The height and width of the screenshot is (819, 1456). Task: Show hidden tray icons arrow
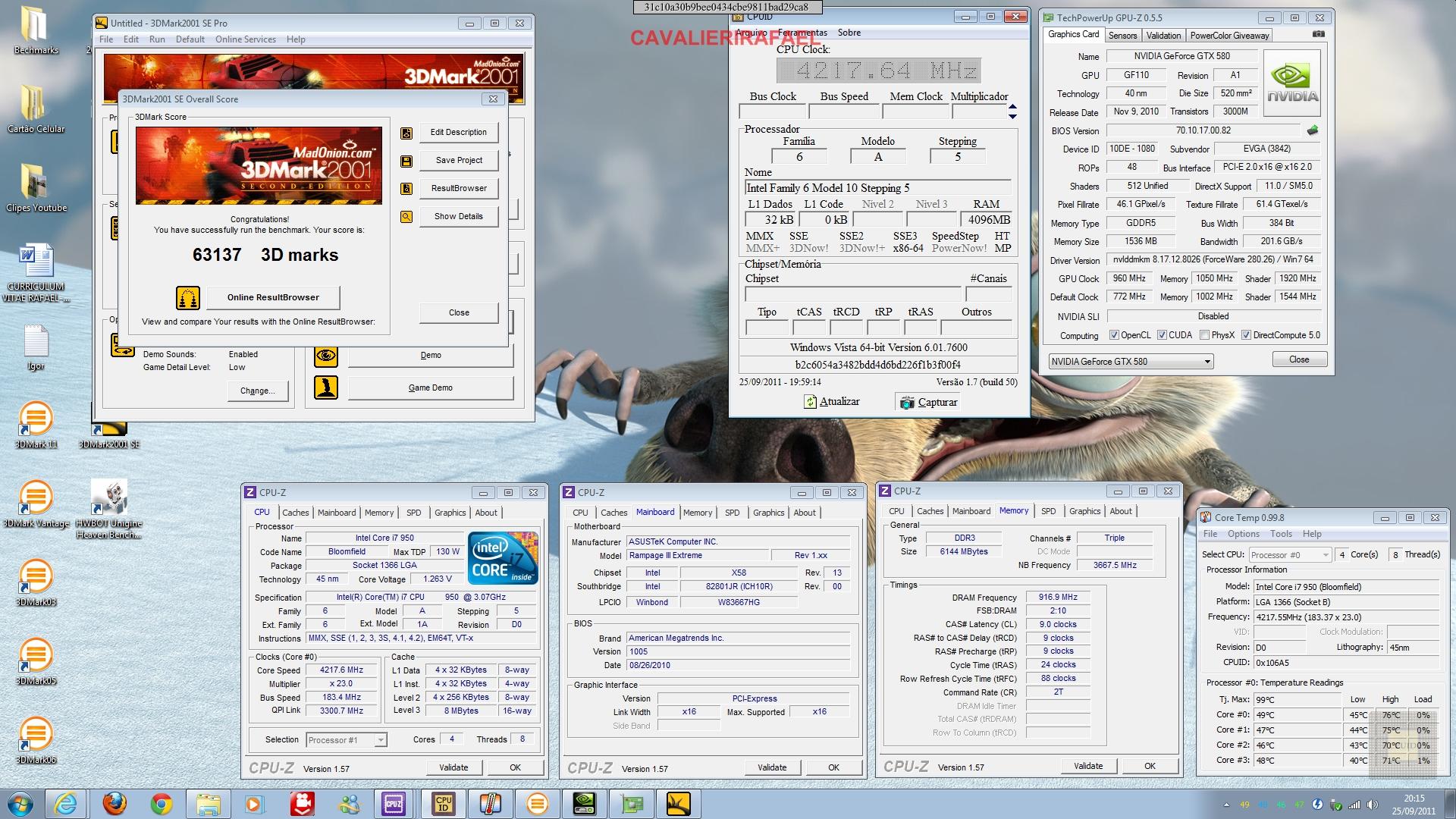pyautogui.click(x=1226, y=805)
